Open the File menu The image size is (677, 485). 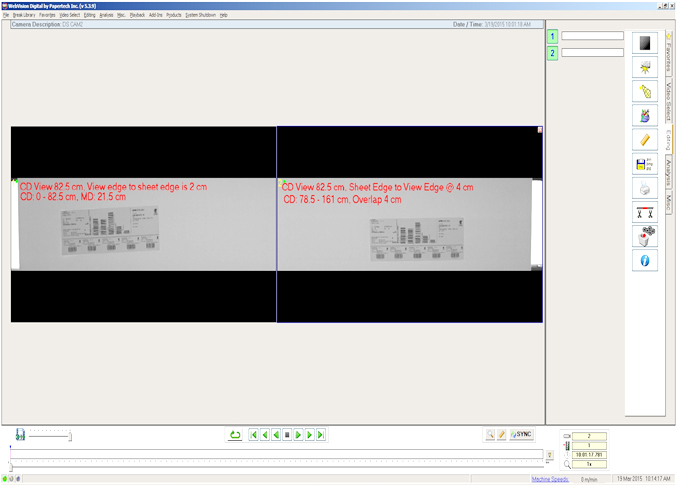pyautogui.click(x=6, y=15)
